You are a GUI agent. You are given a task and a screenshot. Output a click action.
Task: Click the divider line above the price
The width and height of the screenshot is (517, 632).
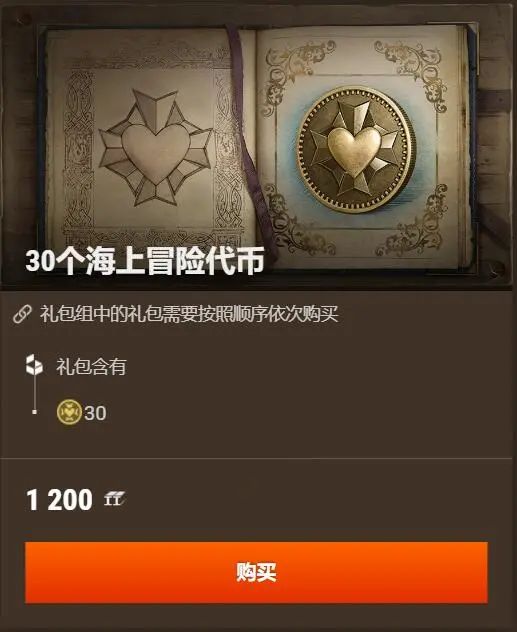256,458
